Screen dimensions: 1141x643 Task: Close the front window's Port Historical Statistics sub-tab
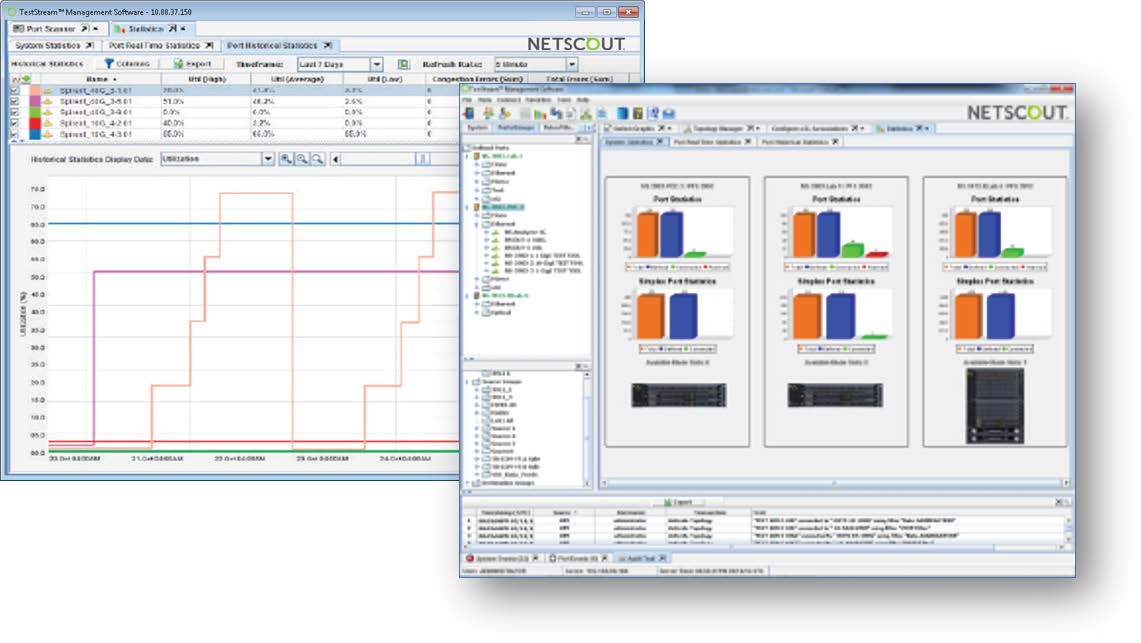point(835,142)
